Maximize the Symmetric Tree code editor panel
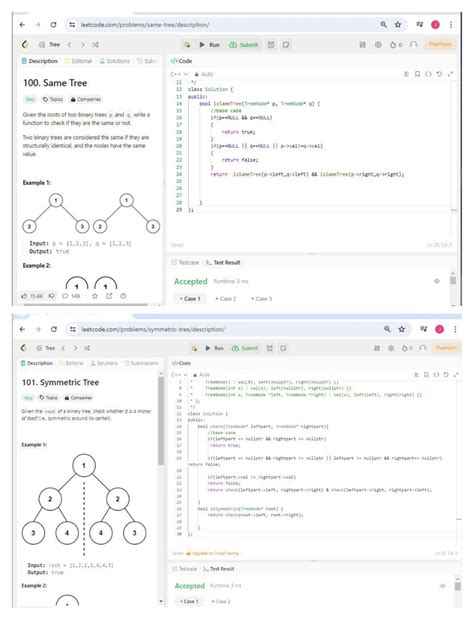The image size is (474, 620). (x=457, y=374)
